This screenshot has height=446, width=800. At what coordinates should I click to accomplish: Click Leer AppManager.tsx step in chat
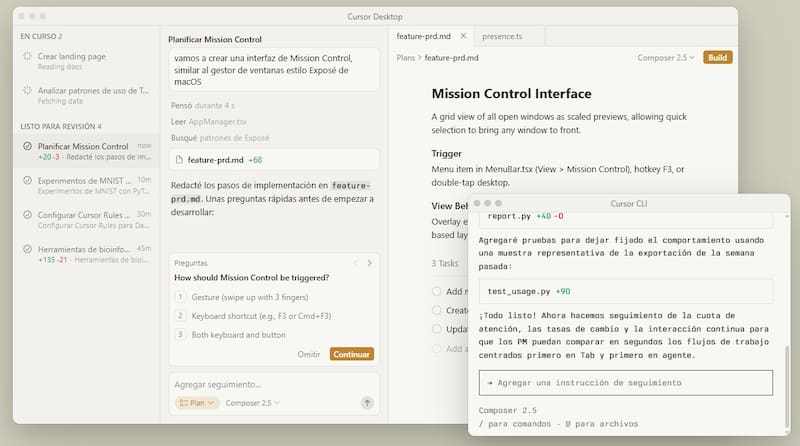[x=209, y=121]
